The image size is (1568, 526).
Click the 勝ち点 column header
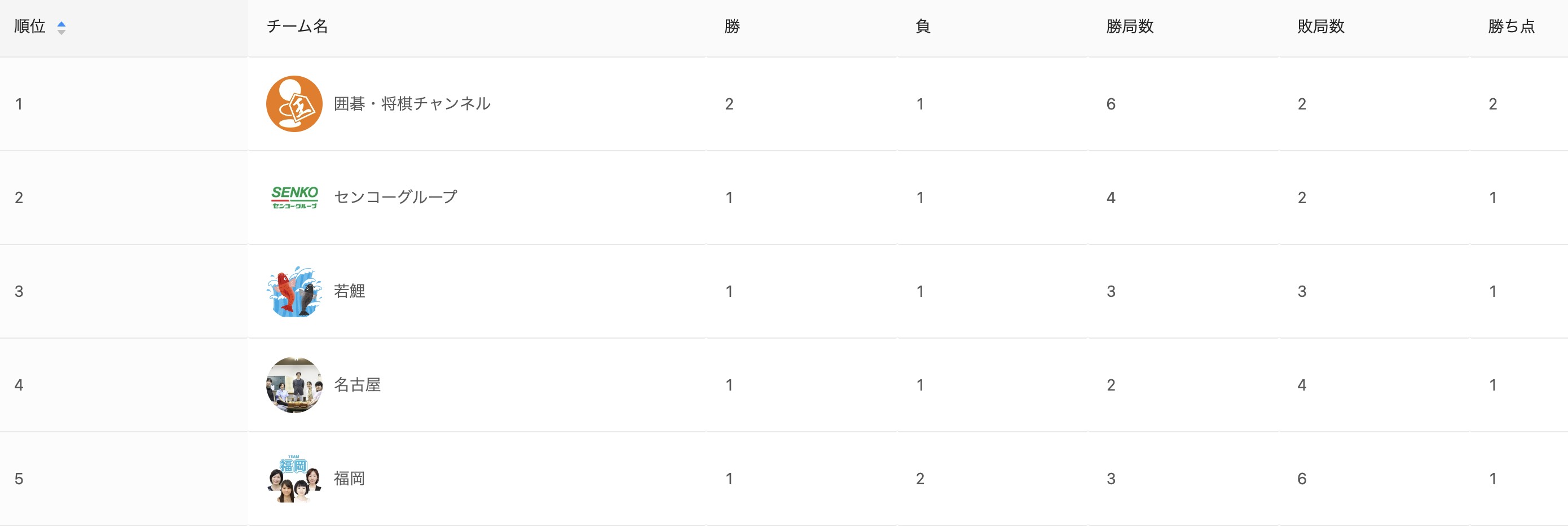[x=1512, y=27]
